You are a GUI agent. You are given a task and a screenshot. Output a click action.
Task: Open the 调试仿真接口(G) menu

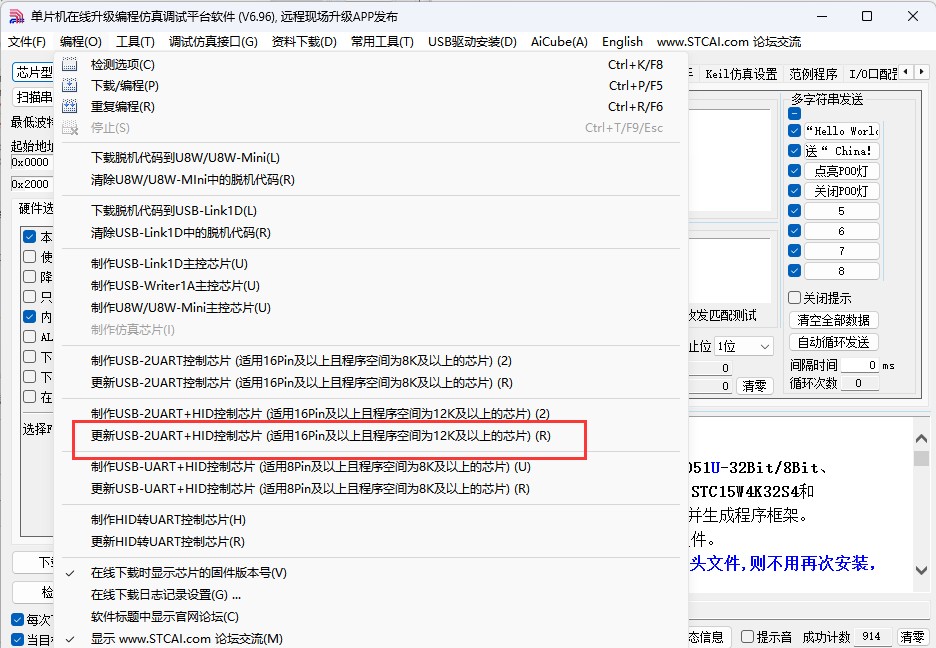coord(213,41)
